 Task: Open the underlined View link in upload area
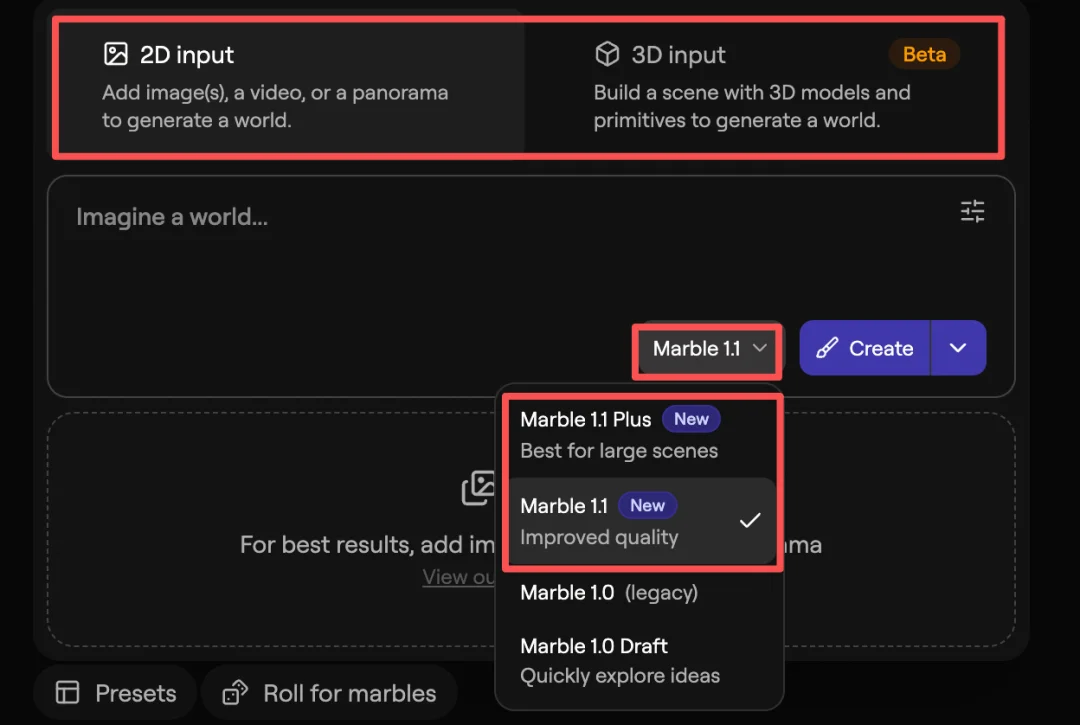(459, 577)
